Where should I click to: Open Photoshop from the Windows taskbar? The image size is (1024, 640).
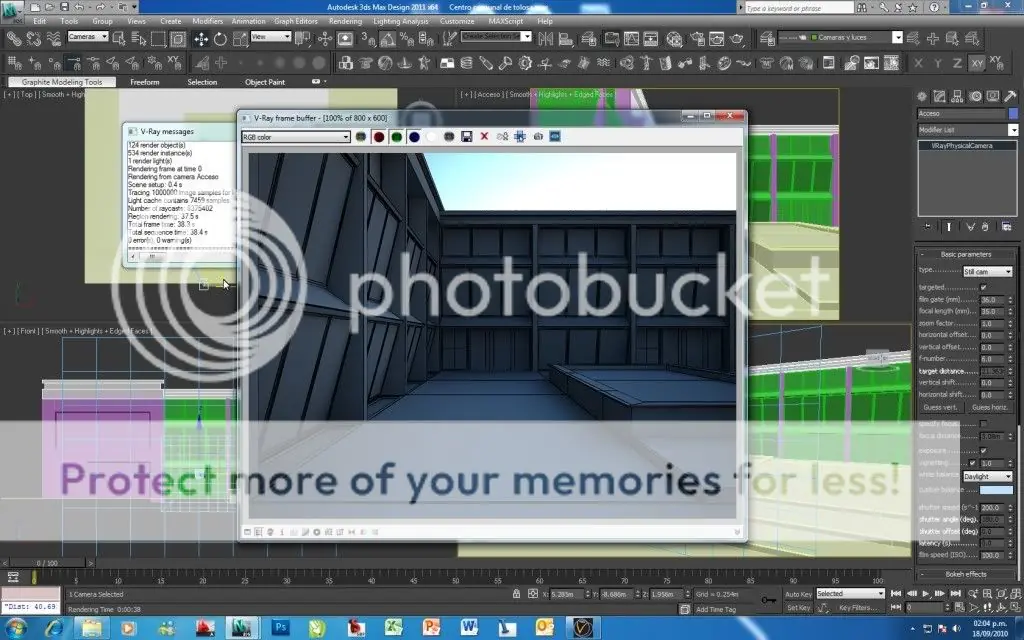281,628
